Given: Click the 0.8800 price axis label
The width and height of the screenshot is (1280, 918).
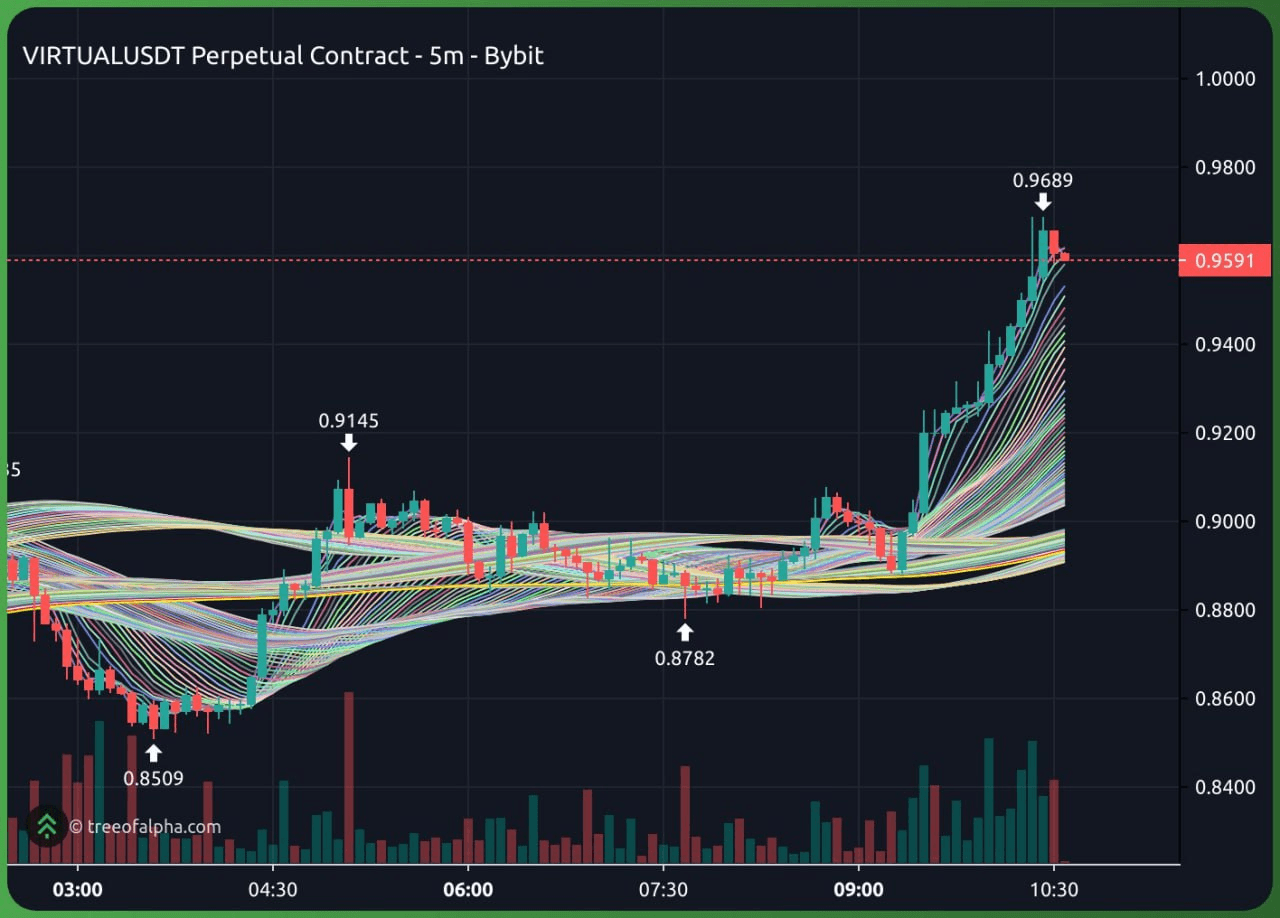Looking at the screenshot, I should click(1225, 610).
